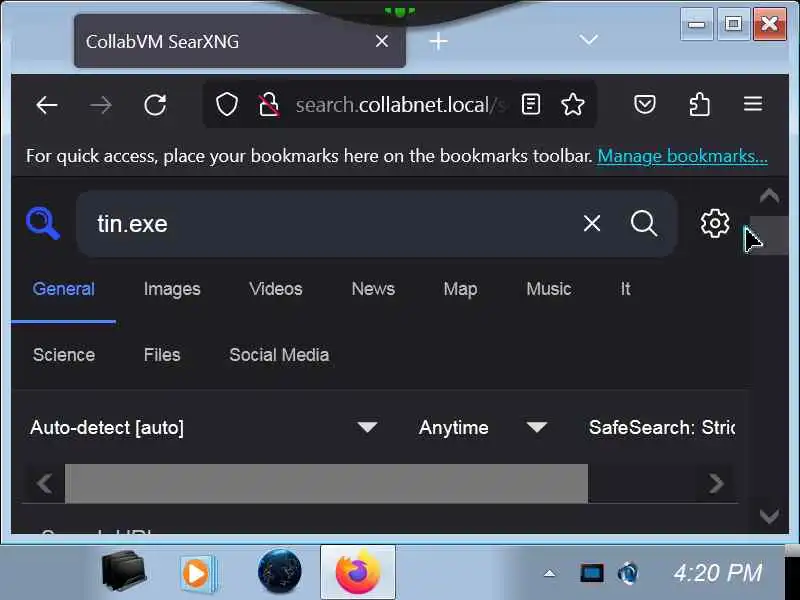Open the News category tab
The height and width of the screenshot is (600, 800).
(x=373, y=289)
